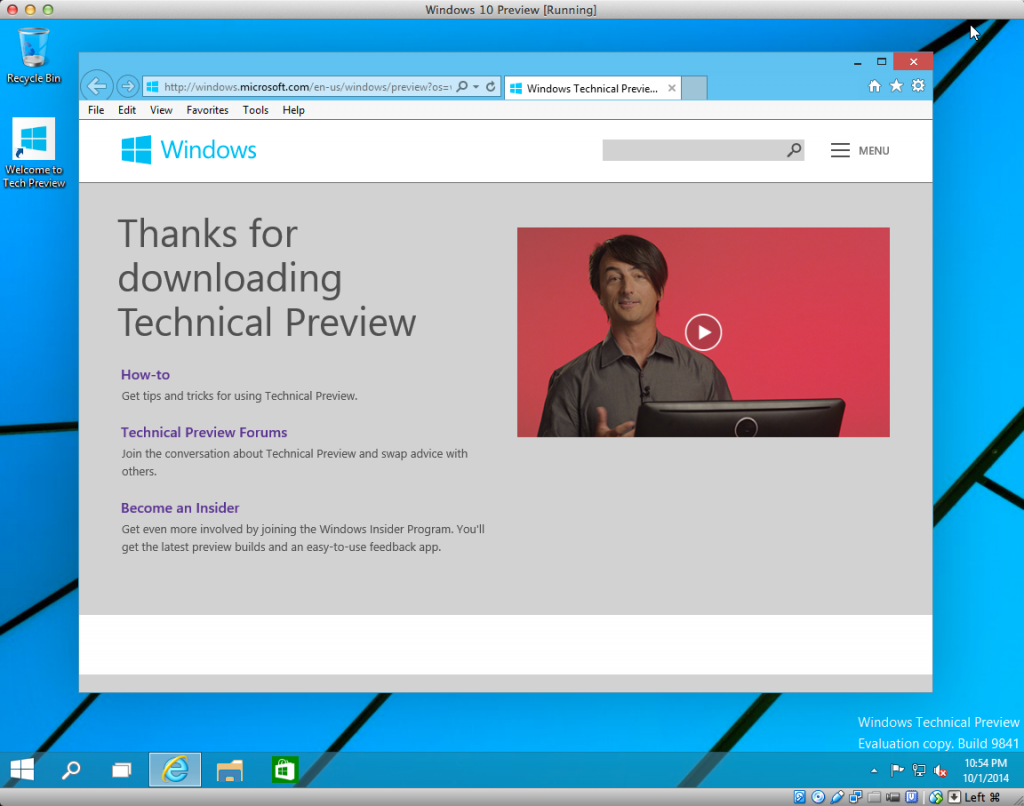Click the webpage search magnifier icon

click(793, 150)
